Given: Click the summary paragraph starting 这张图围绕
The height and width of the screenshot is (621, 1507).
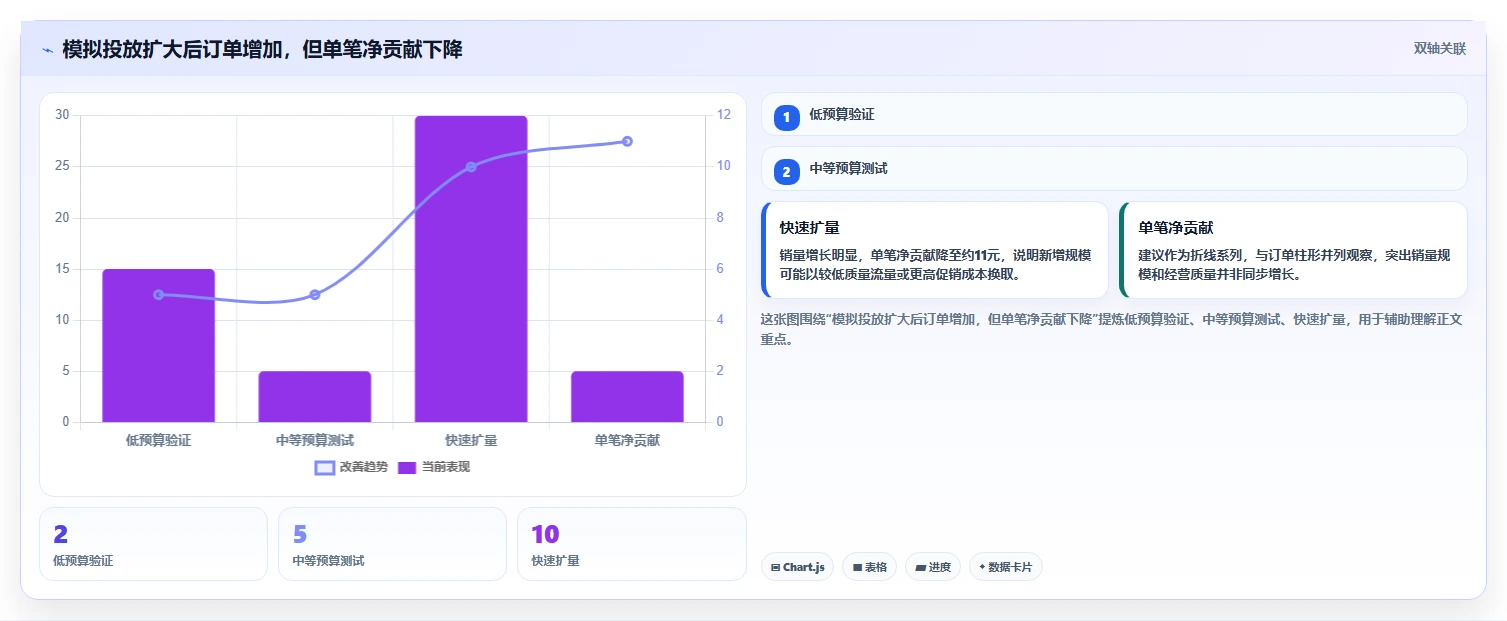Looking at the screenshot, I should (x=1111, y=329).
